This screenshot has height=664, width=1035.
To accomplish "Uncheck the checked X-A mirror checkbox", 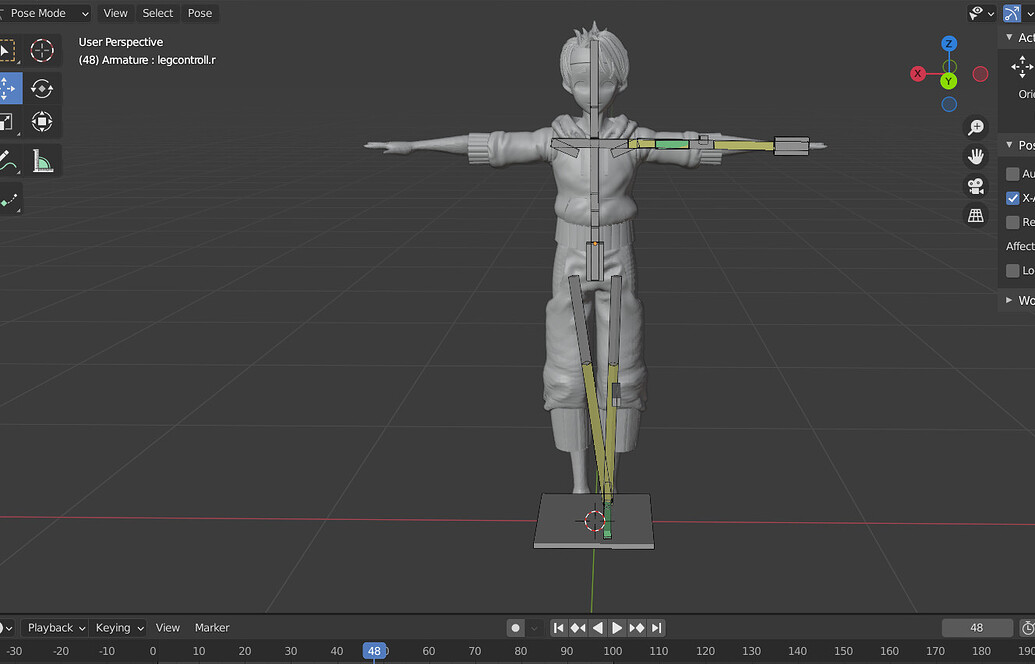I will [x=1013, y=198].
